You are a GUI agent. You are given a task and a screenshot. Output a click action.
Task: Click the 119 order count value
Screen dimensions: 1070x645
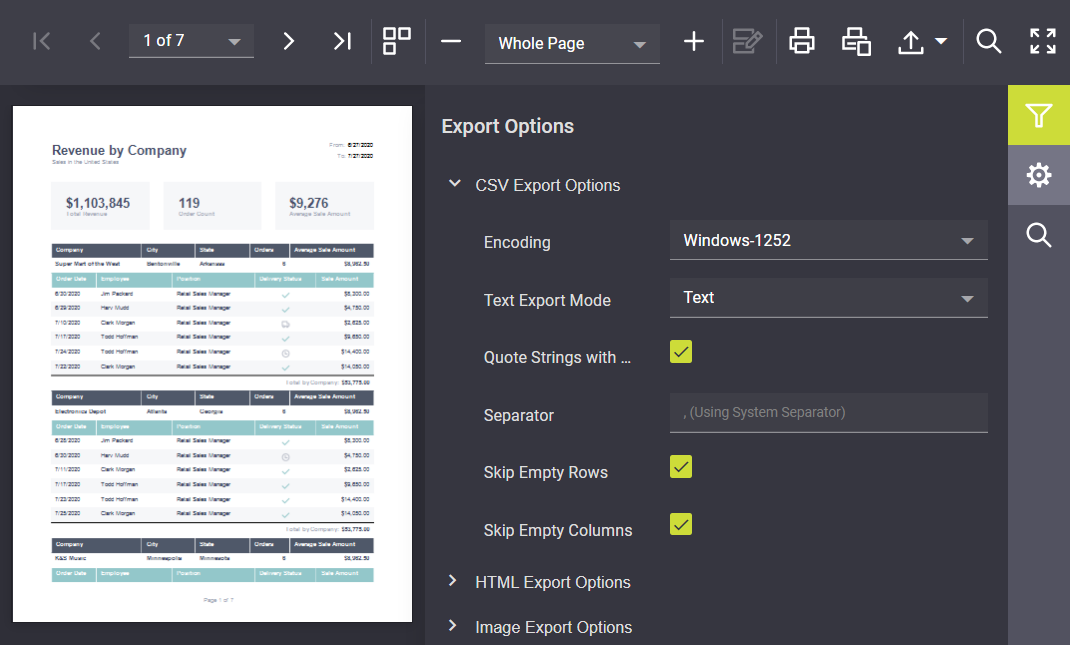(x=189, y=203)
